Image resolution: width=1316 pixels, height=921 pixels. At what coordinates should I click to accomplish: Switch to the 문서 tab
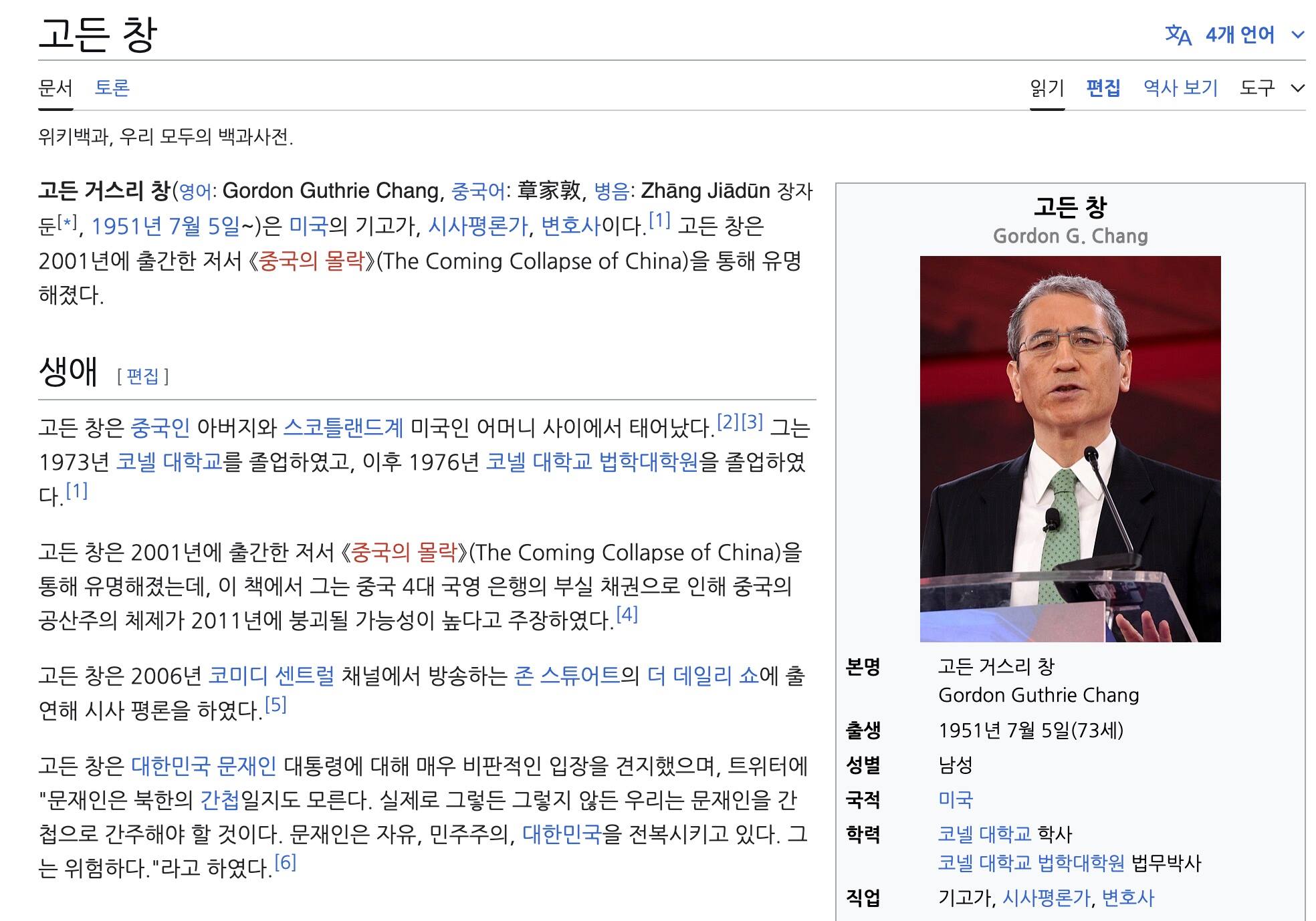56,88
